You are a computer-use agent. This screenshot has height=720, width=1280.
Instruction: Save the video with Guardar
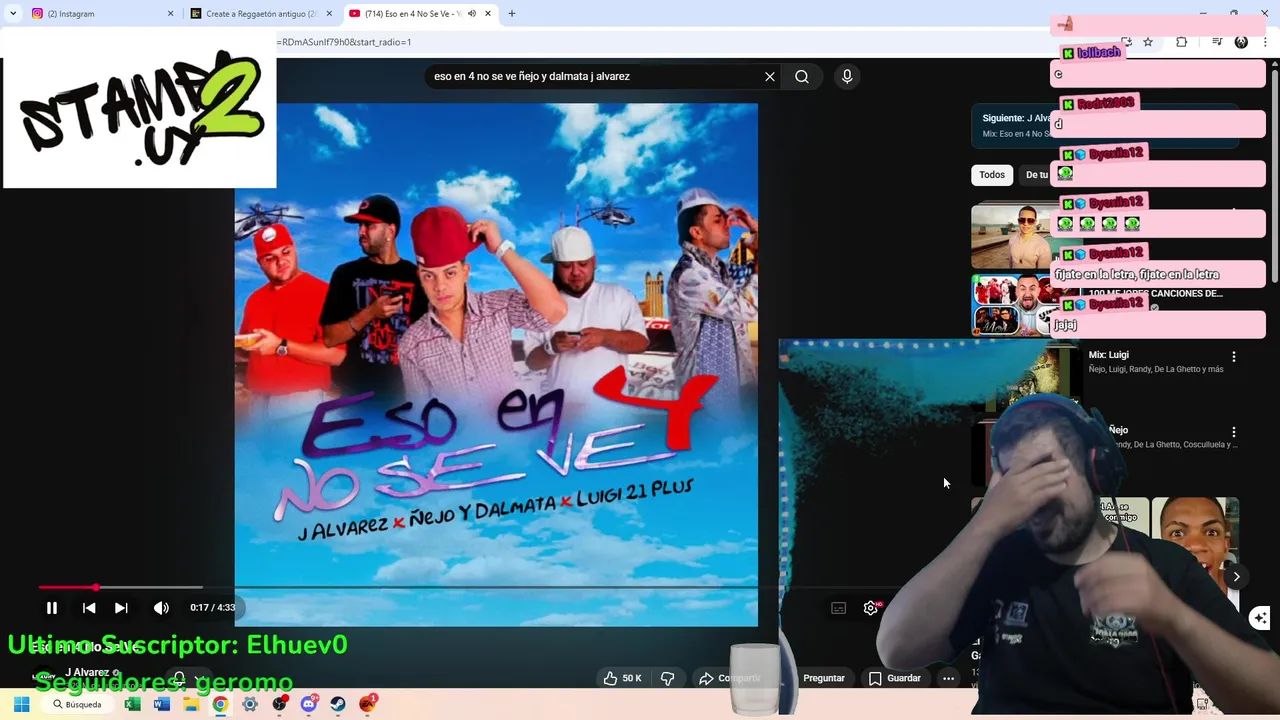point(895,678)
